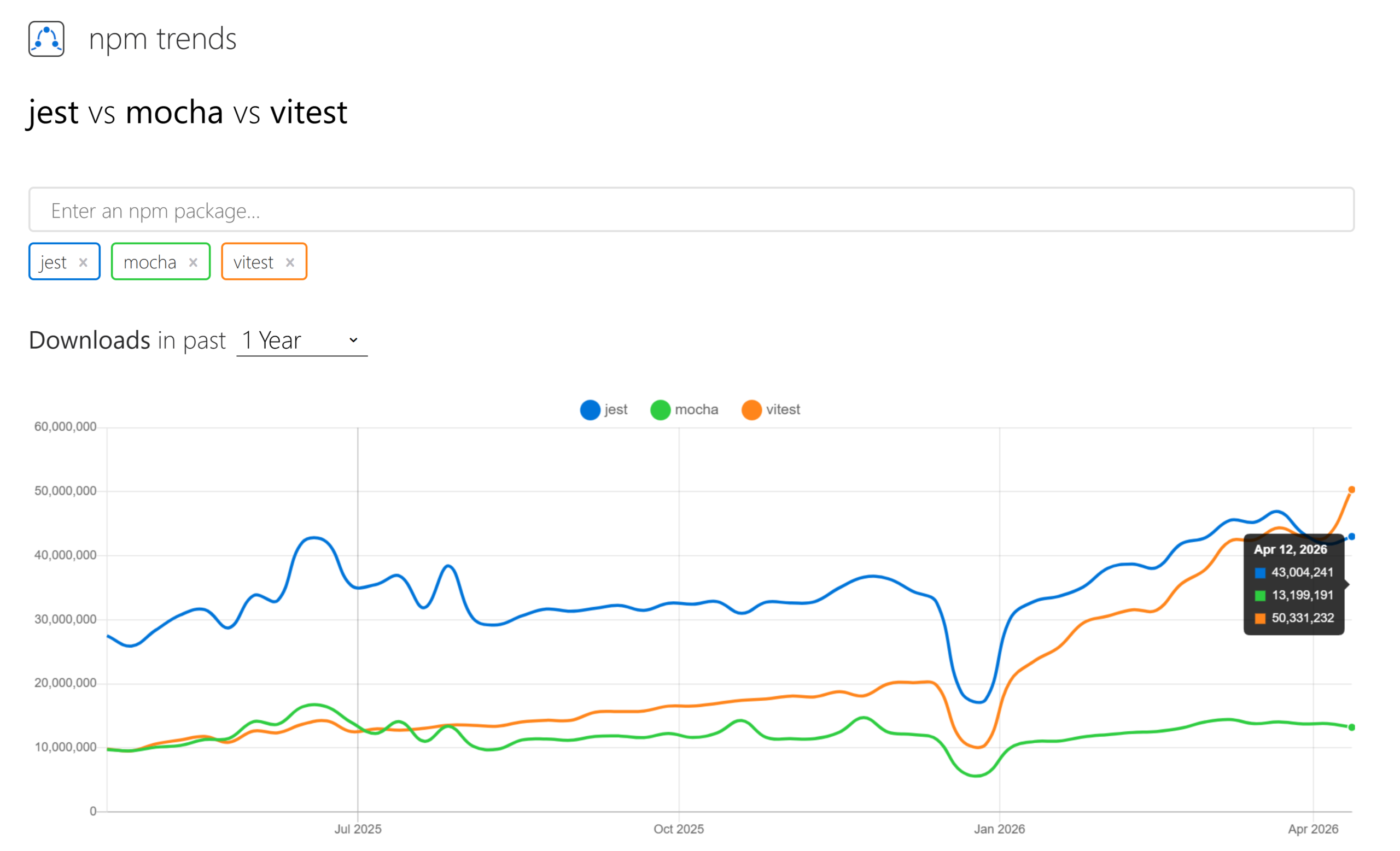Click the orange vitest swatch in tooltip
1400x851 pixels.
click(x=1259, y=618)
